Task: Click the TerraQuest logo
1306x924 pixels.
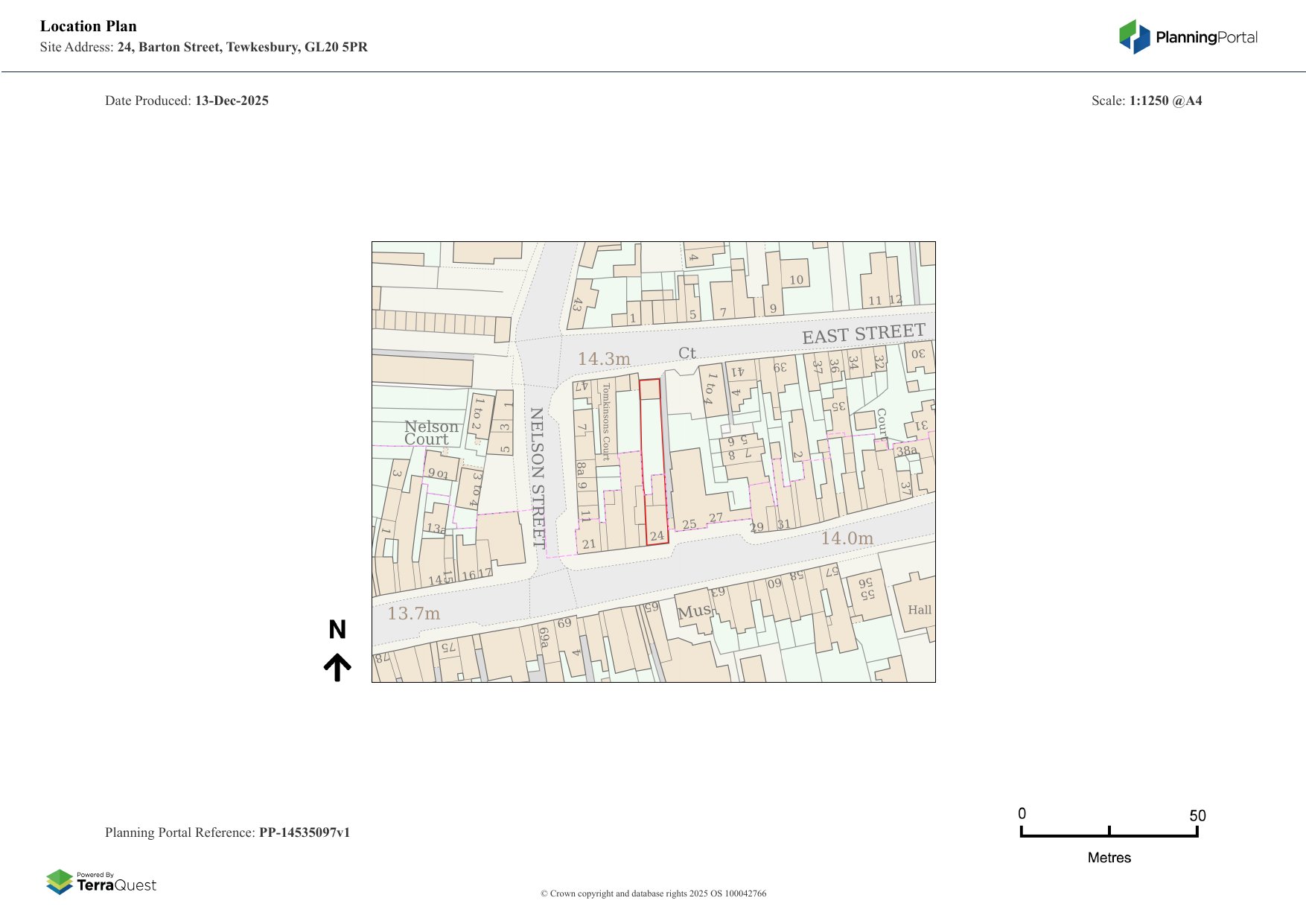Action: tap(101, 882)
